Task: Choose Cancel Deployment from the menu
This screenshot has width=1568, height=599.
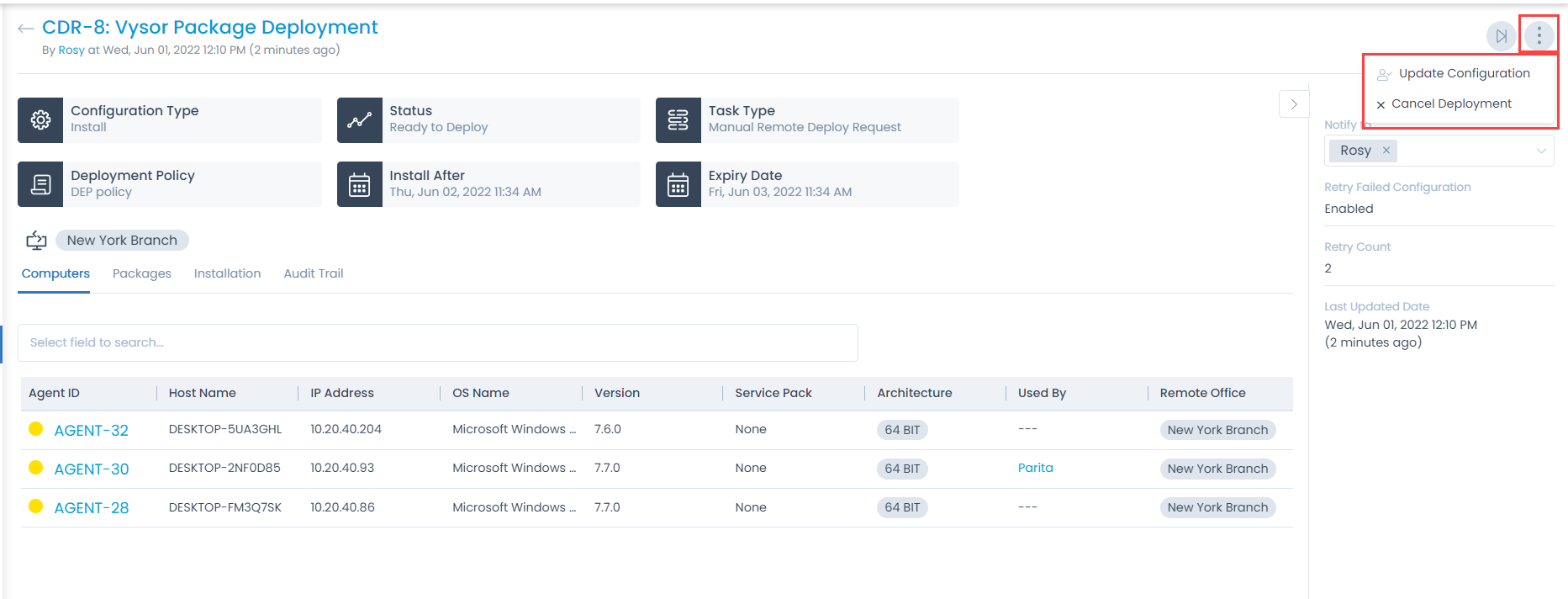Action: tap(1444, 103)
